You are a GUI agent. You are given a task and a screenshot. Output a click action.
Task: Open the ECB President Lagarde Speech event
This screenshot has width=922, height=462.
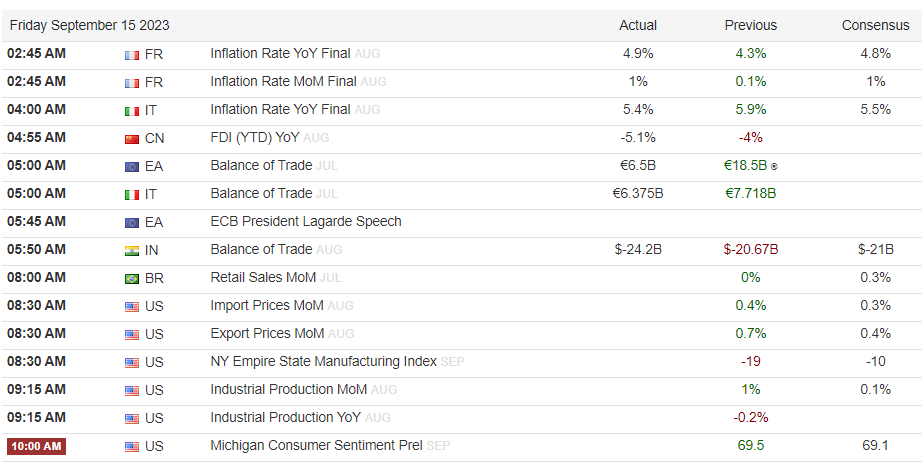305,221
